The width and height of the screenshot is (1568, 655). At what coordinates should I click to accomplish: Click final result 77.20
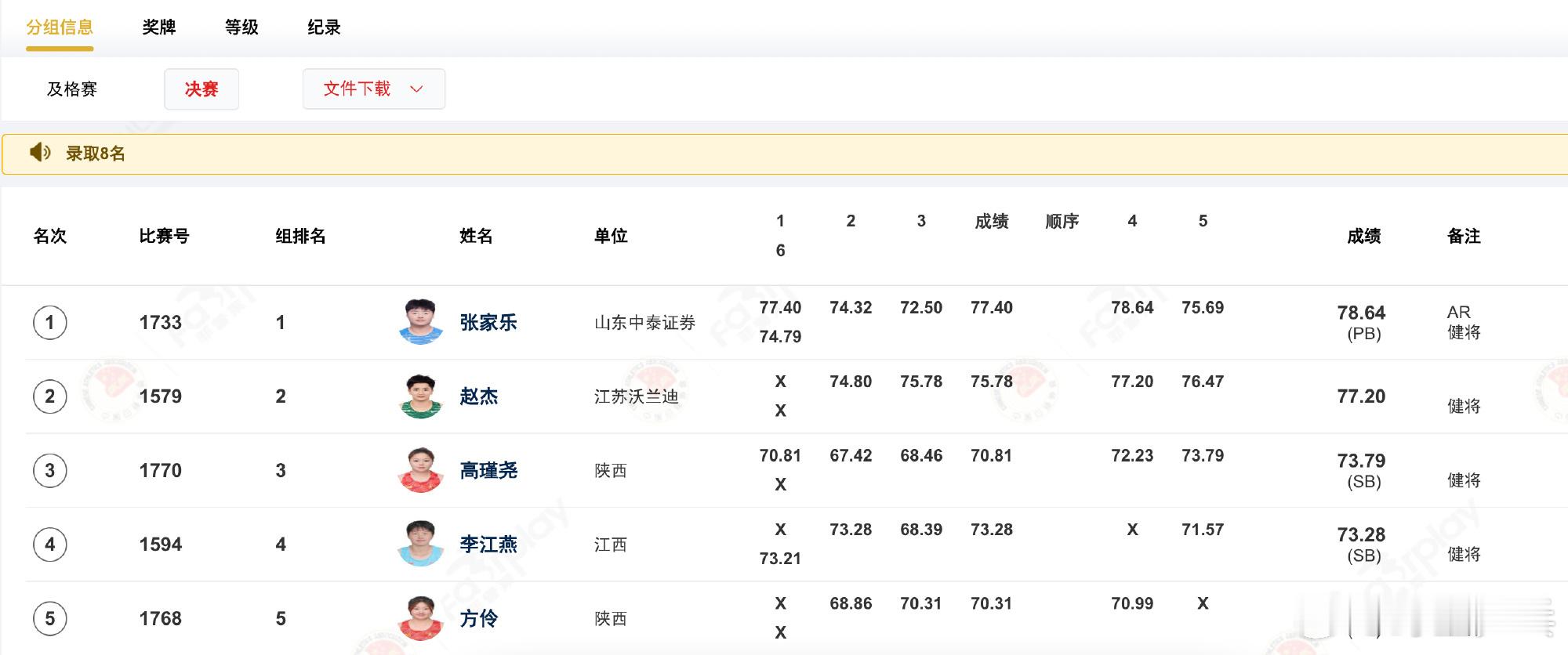pyautogui.click(x=1362, y=396)
